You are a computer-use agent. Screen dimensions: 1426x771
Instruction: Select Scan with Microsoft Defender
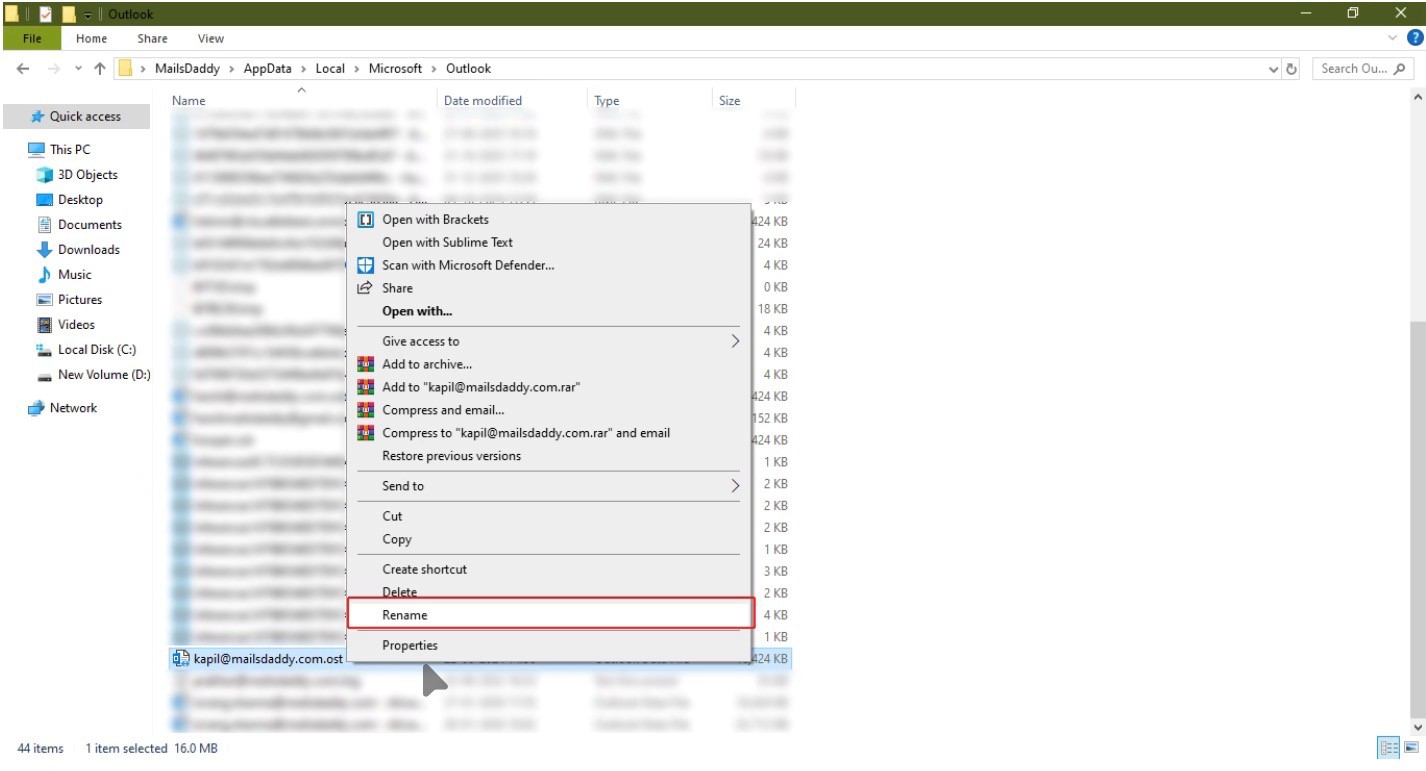[548, 265]
